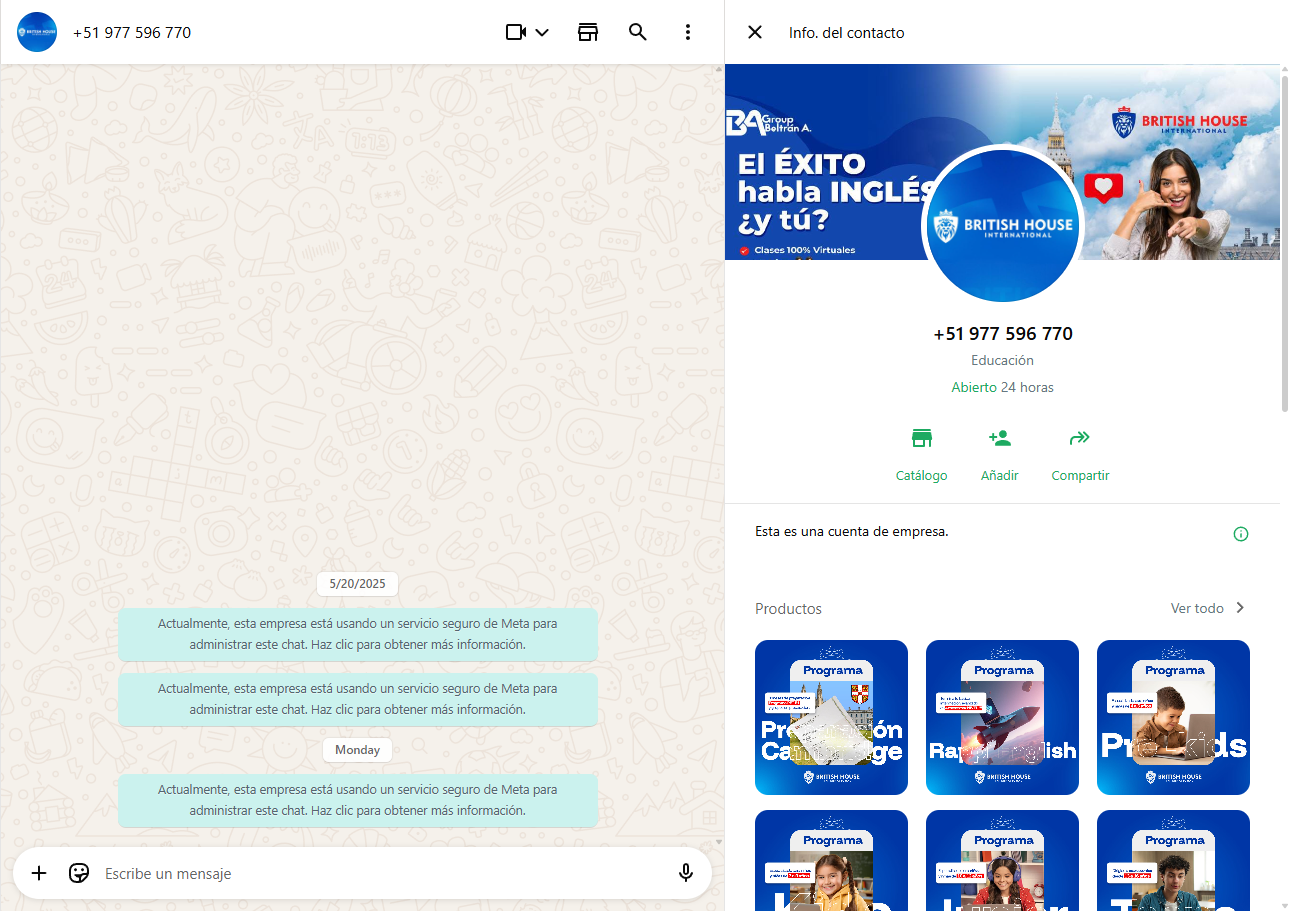This screenshot has width=1289, height=911.
Task: Click the Monday date label
Action: coord(358,750)
